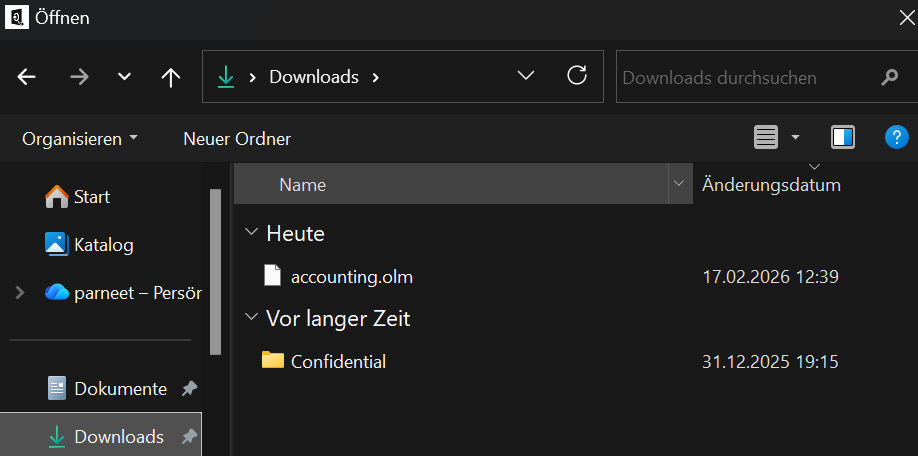Open the Organisieren menu
This screenshot has height=456, width=918.
click(80, 139)
